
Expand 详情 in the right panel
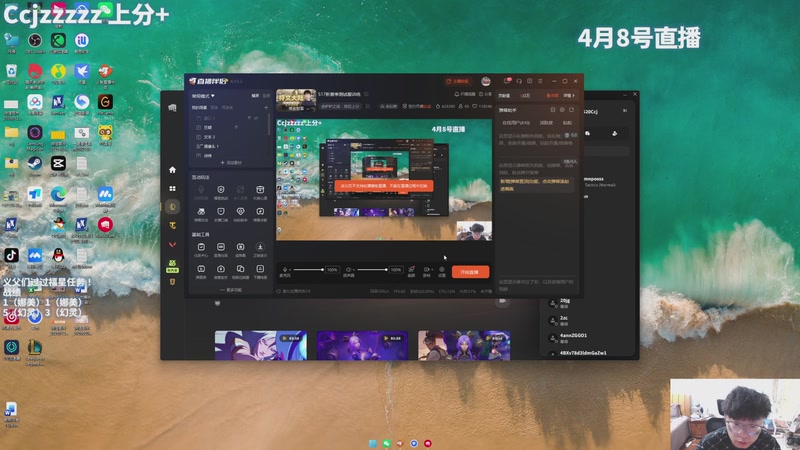(569, 95)
